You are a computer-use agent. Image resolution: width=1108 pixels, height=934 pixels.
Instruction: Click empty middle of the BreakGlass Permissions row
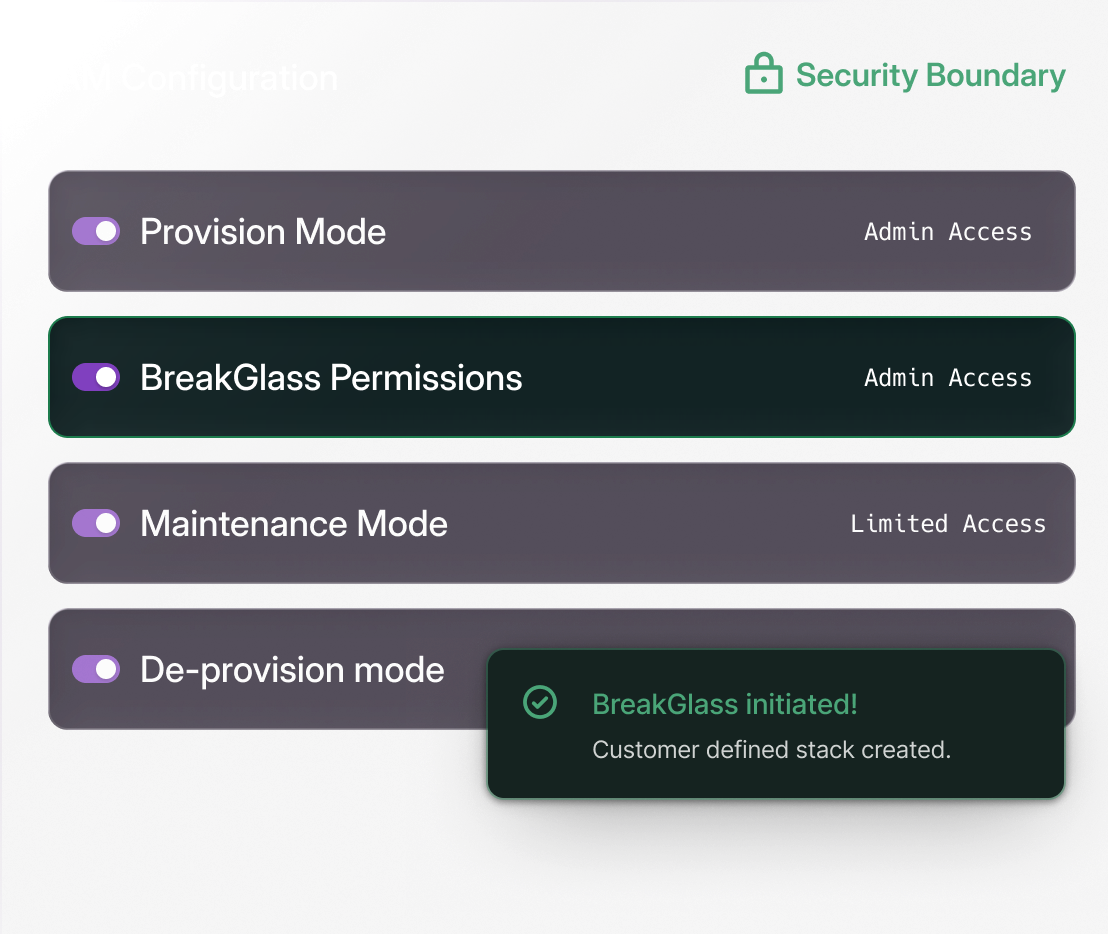coord(690,377)
